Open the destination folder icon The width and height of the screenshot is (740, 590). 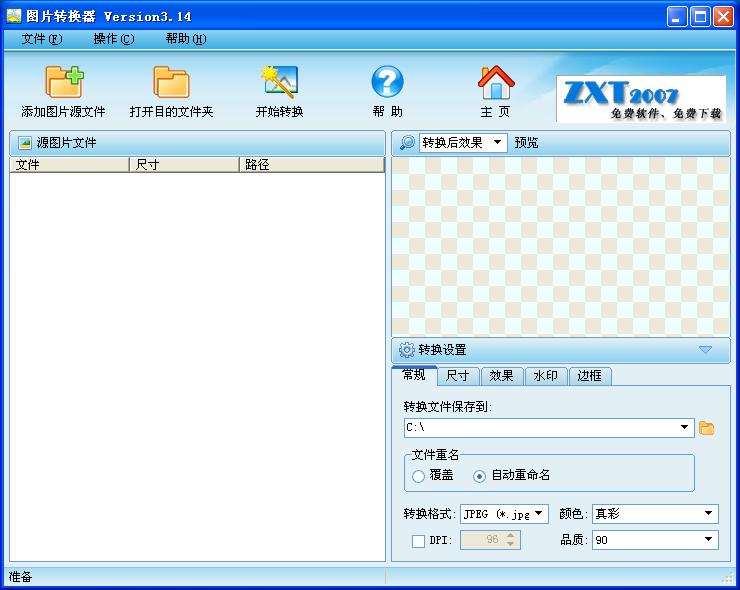pyautogui.click(x=171, y=82)
